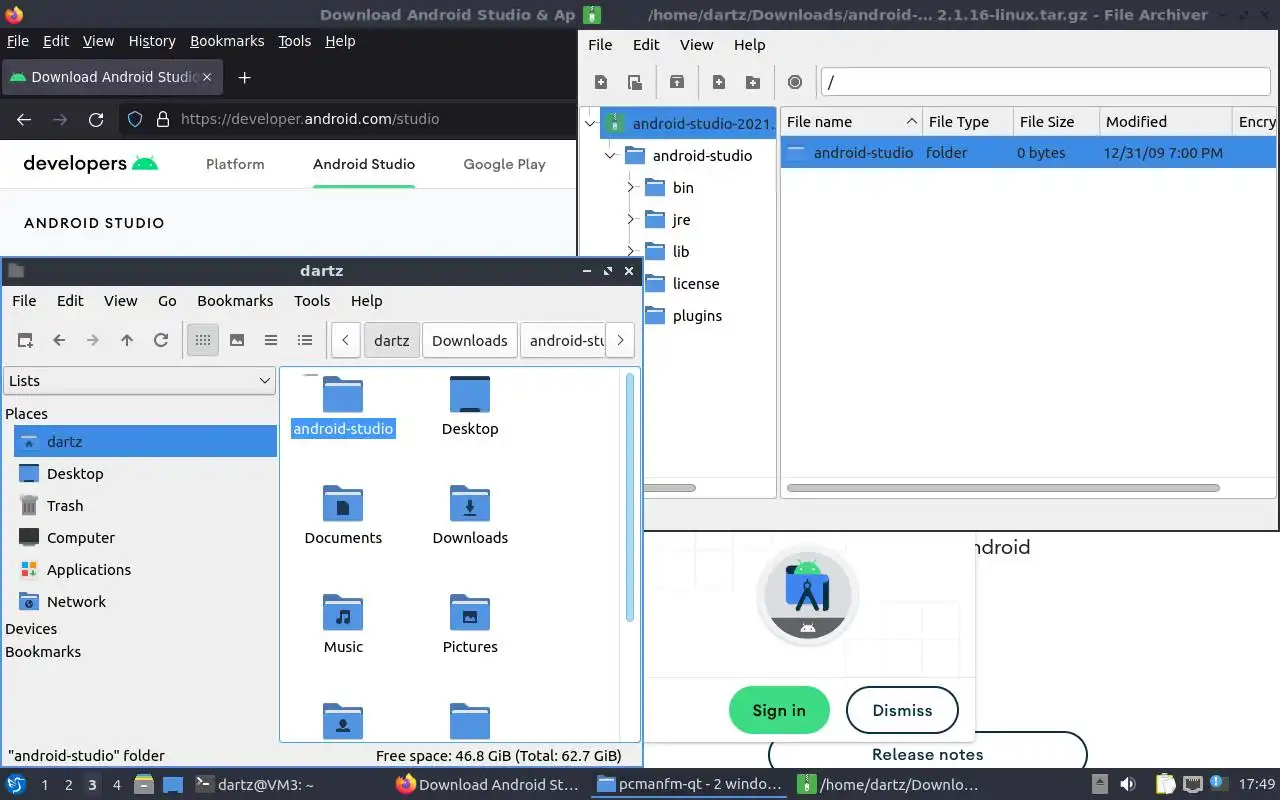Reload folder in file manager toolbar
Viewport: 1280px width, 800px height.
[161, 340]
